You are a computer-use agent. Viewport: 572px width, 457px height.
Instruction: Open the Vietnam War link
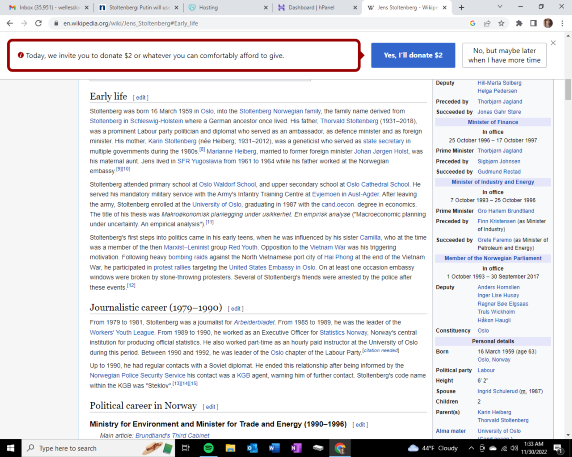pyautogui.click(x=328, y=248)
